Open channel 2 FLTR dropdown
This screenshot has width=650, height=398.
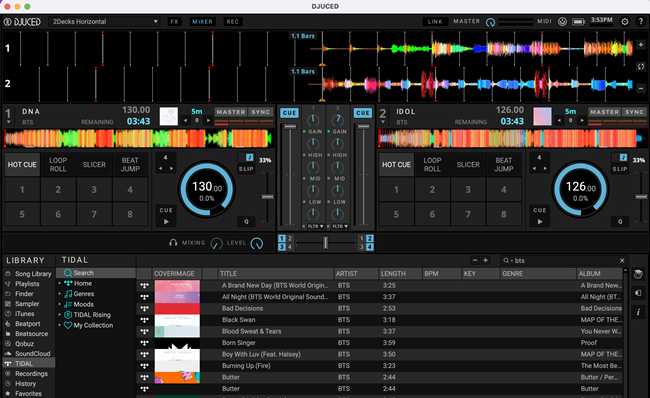pyautogui.click(x=340, y=226)
